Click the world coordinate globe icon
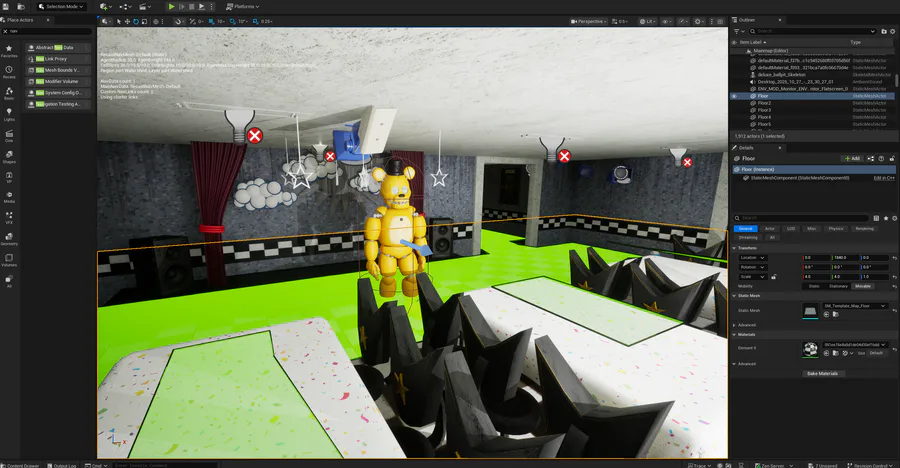Image resolution: width=900 pixels, height=468 pixels. coord(156,21)
